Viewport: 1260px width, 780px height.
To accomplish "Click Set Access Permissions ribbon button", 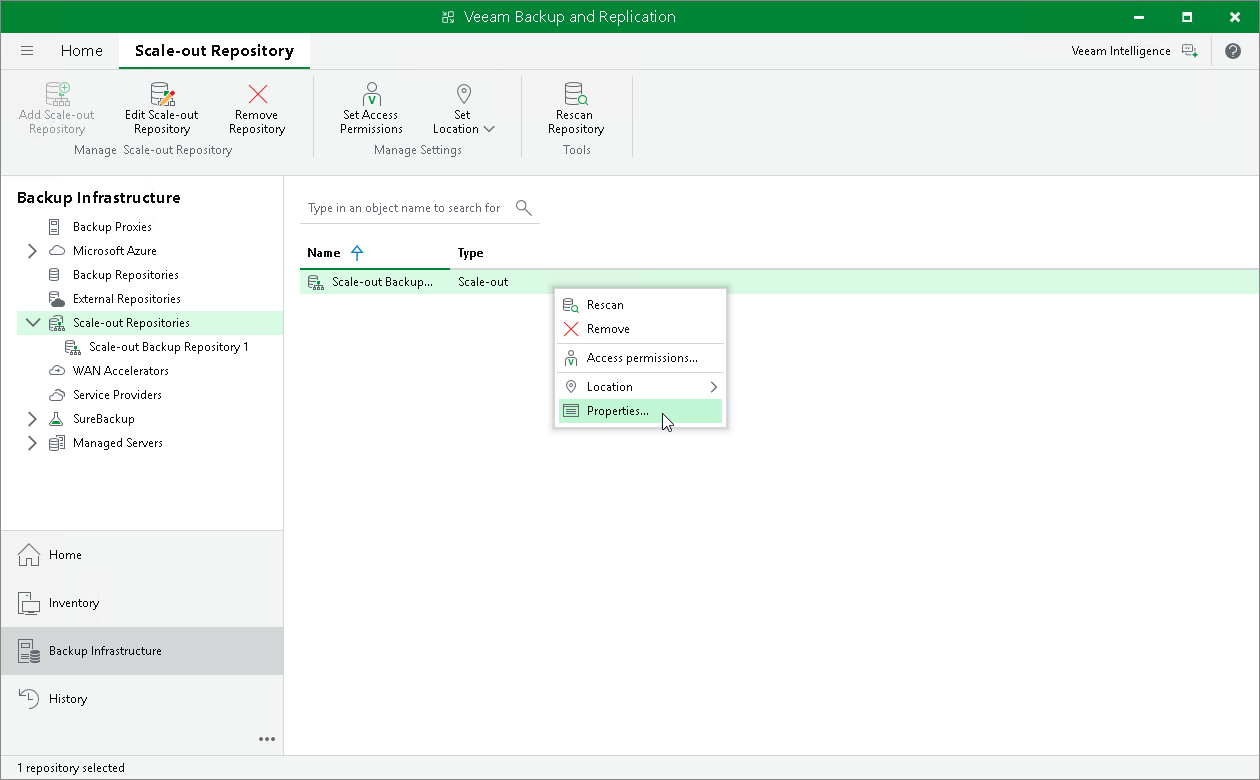I will click(x=371, y=109).
